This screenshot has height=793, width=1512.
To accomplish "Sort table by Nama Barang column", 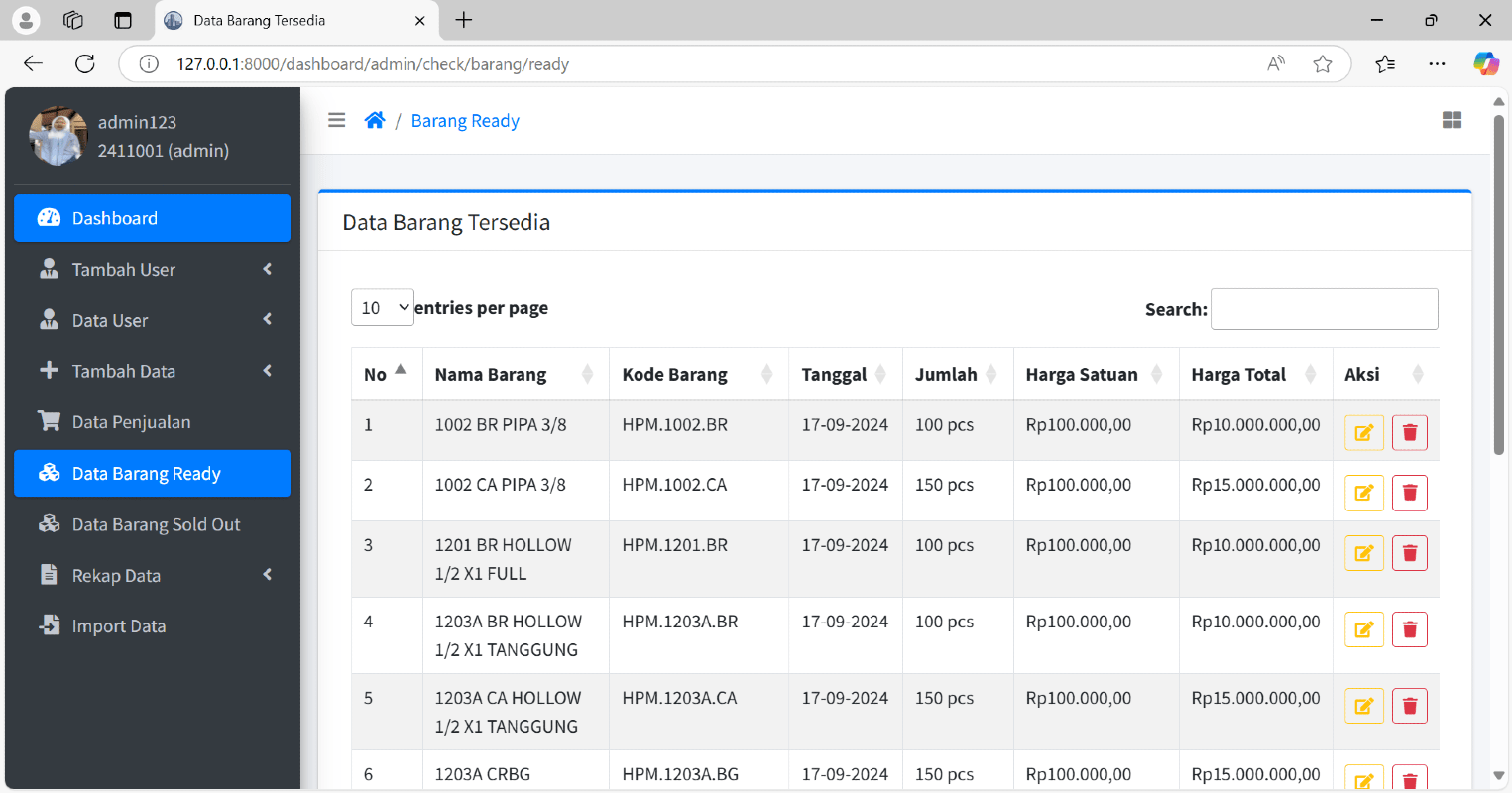I will tap(516, 374).
